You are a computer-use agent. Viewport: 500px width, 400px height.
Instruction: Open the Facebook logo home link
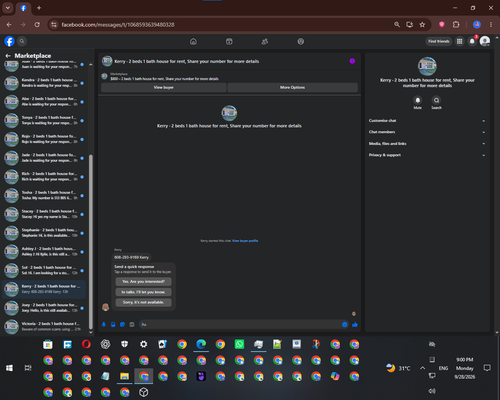pos(9,41)
